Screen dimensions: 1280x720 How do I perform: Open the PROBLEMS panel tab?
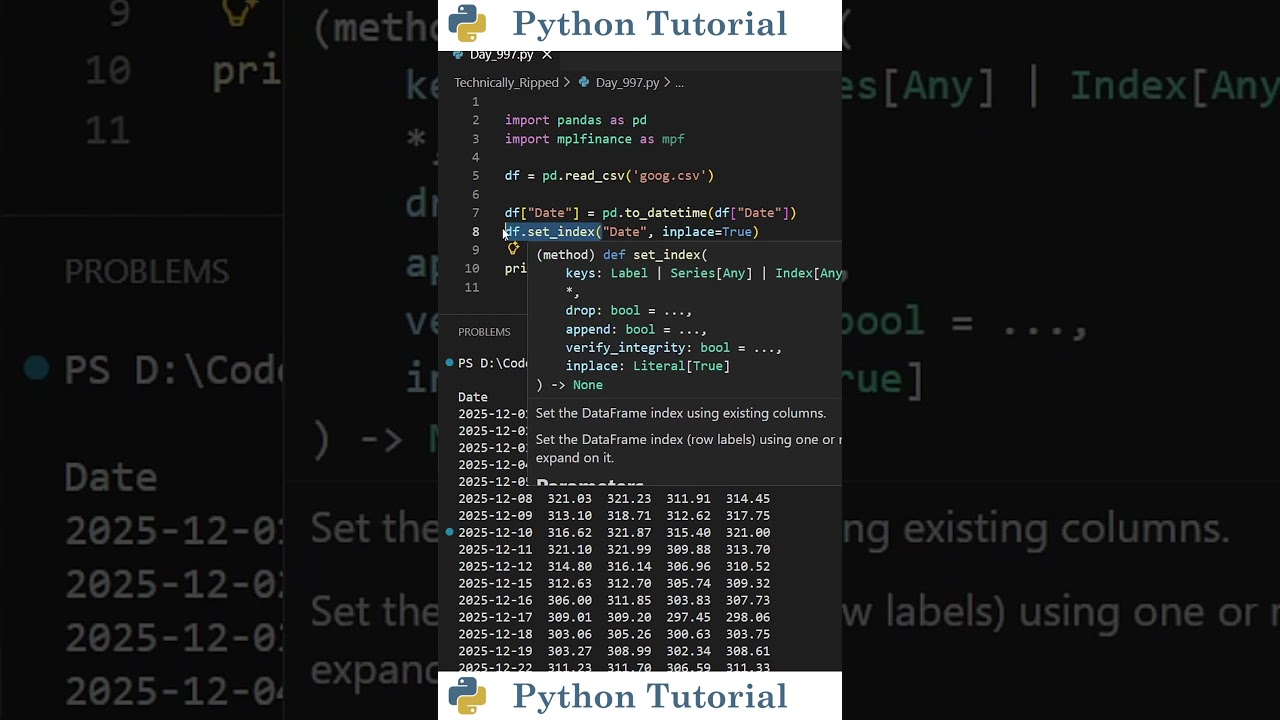tap(484, 332)
